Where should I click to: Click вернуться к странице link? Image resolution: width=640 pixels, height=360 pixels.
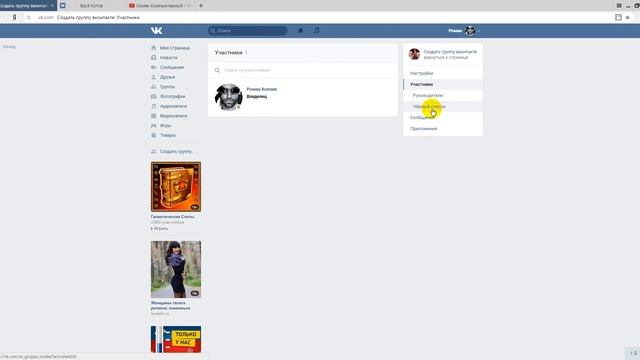pyautogui.click(x=446, y=58)
